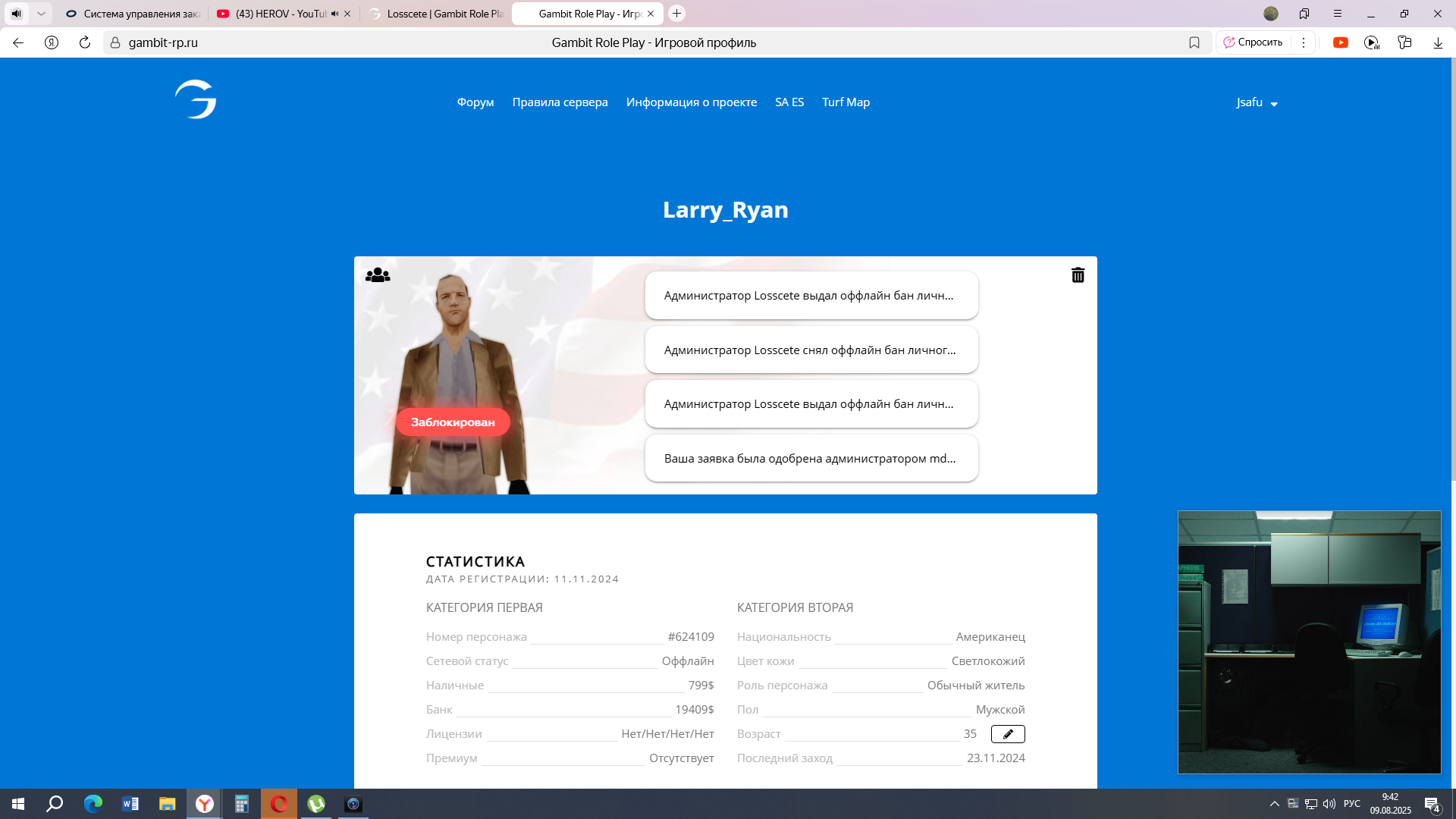Open Microsoft Word from the taskbar

[130, 804]
